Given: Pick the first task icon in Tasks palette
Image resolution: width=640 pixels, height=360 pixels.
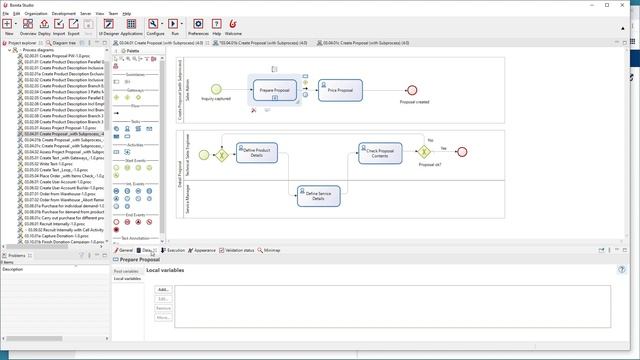Looking at the screenshot, I should pyautogui.click(x=116, y=129).
